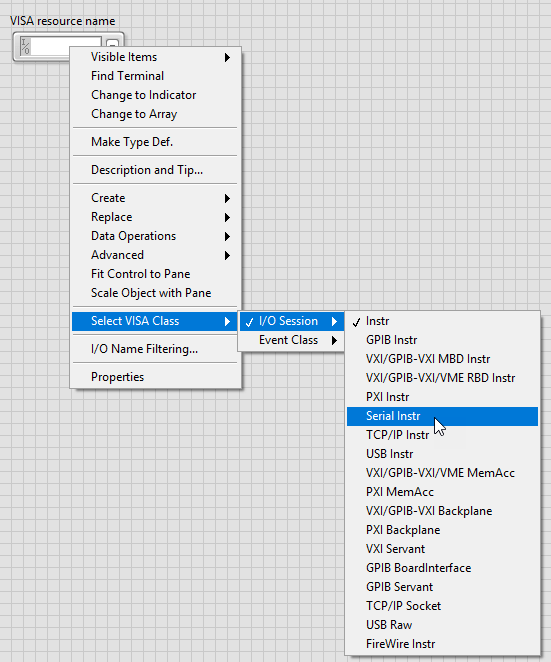Choose USB Instr class
551x662 pixels.
(x=442, y=454)
